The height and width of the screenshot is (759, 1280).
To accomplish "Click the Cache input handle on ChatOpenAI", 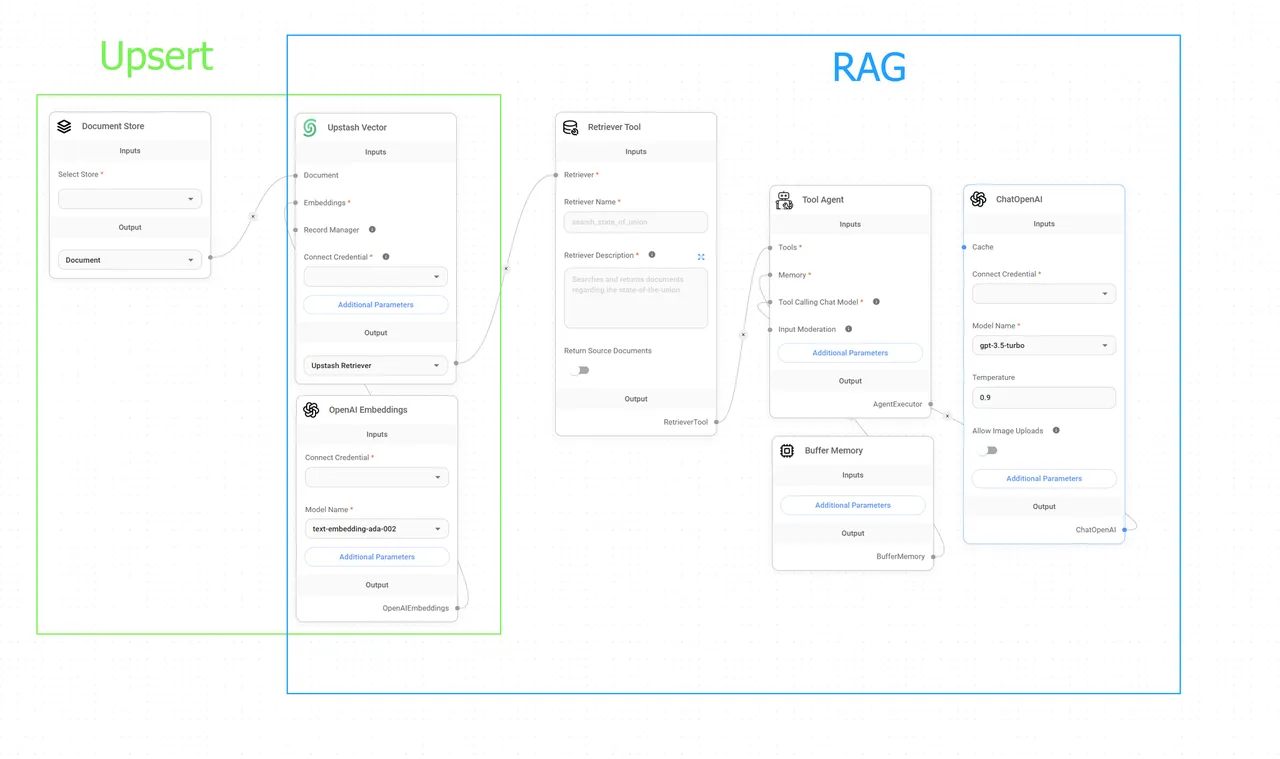I will [964, 247].
